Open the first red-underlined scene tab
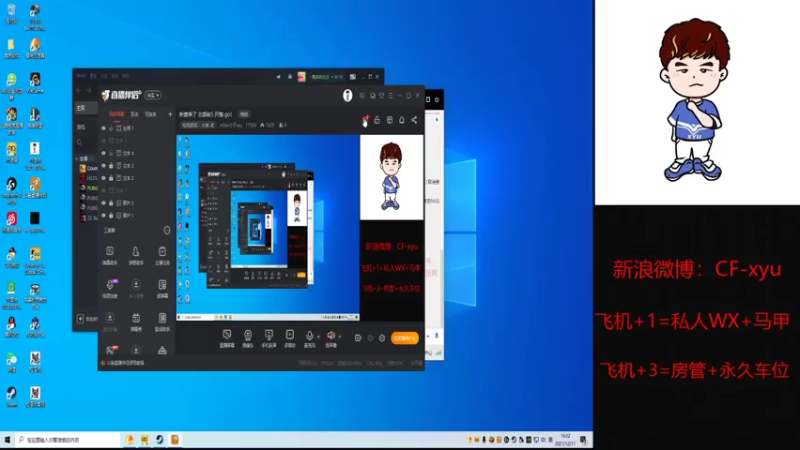This screenshot has height=450, width=800. [117, 114]
